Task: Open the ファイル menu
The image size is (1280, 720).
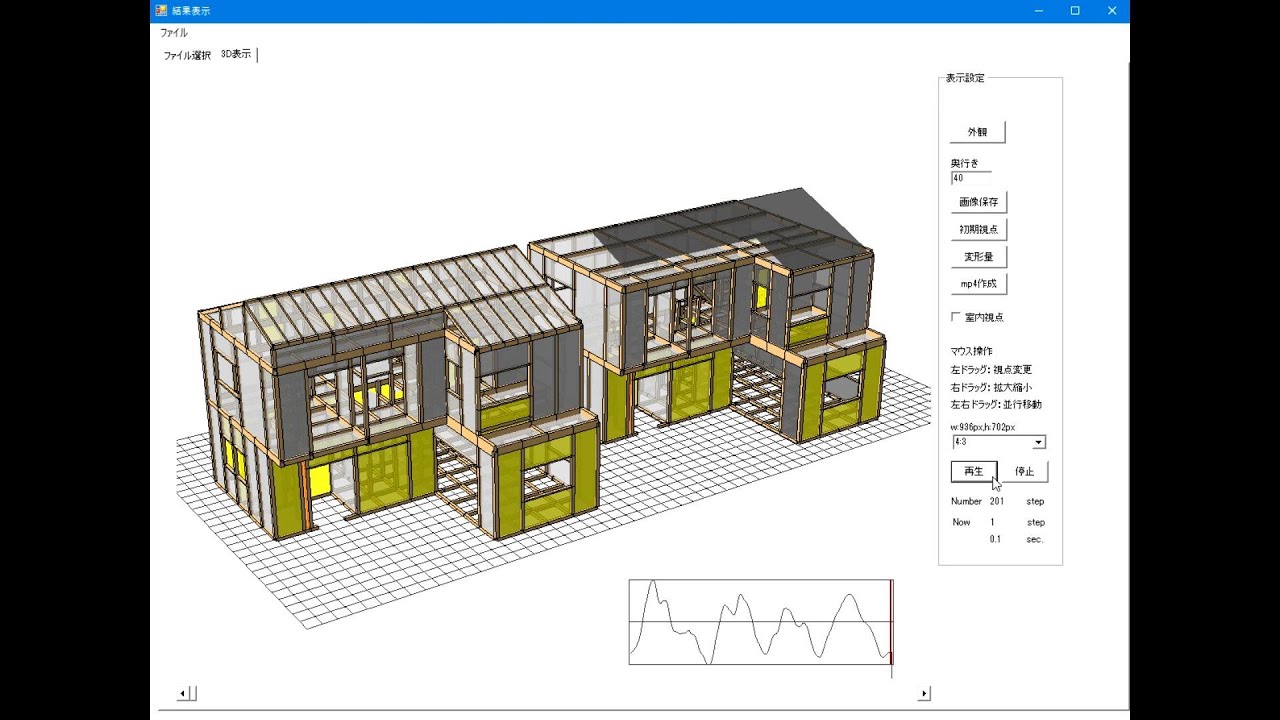Action: (x=173, y=33)
